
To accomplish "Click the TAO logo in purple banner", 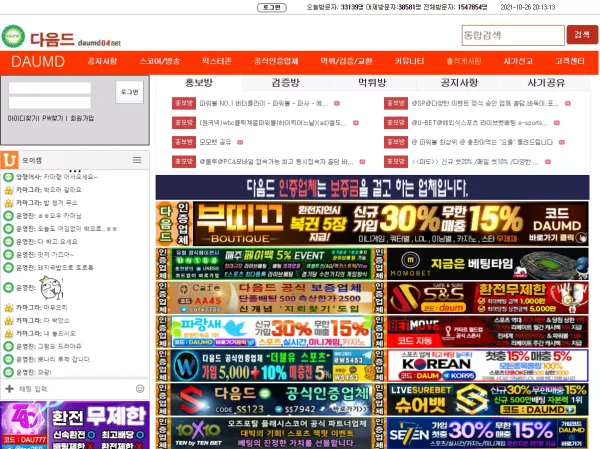I will click(23, 418).
